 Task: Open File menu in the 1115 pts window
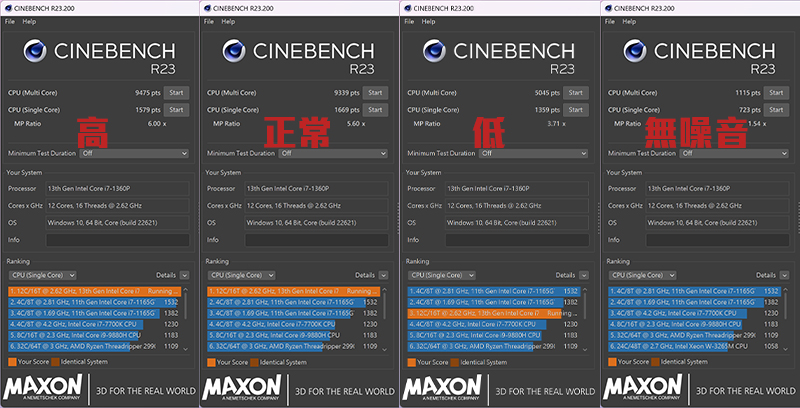coord(610,21)
